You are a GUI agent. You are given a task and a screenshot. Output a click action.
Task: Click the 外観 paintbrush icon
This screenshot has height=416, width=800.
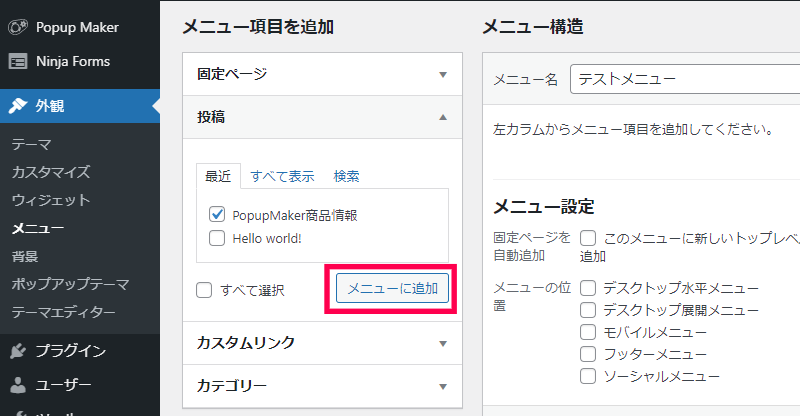point(18,106)
